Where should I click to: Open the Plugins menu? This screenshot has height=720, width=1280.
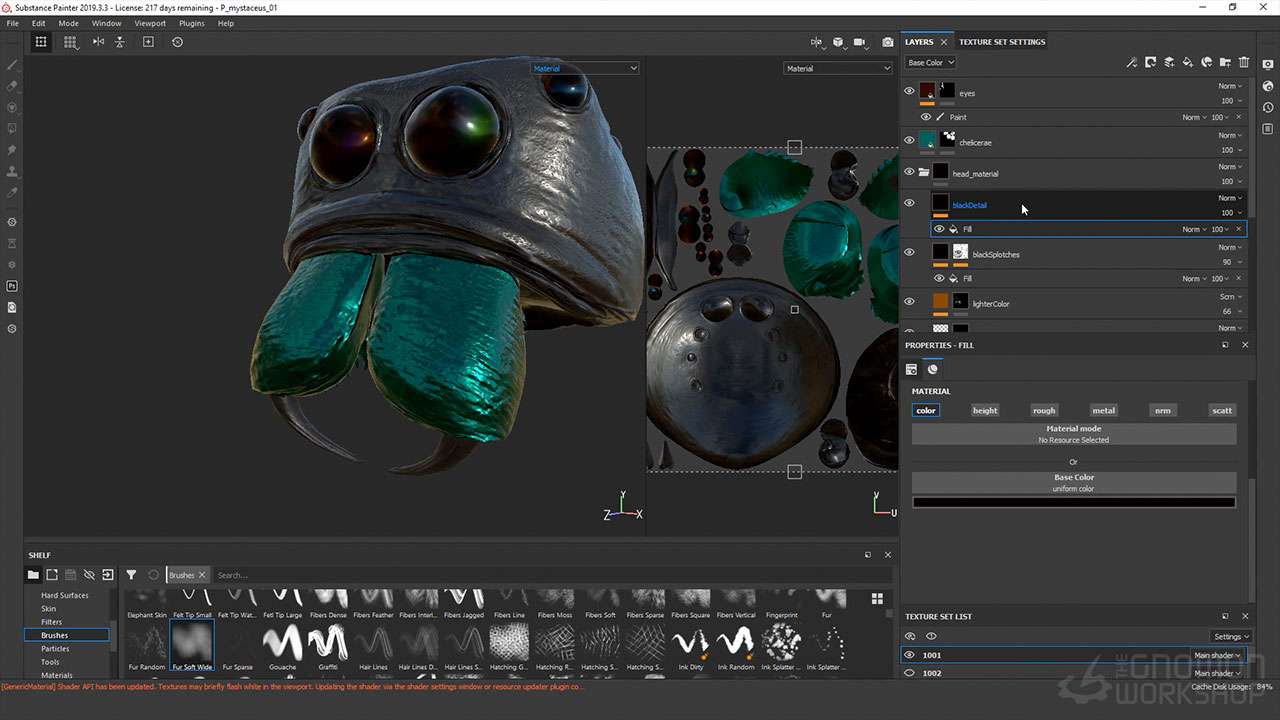[x=191, y=23]
